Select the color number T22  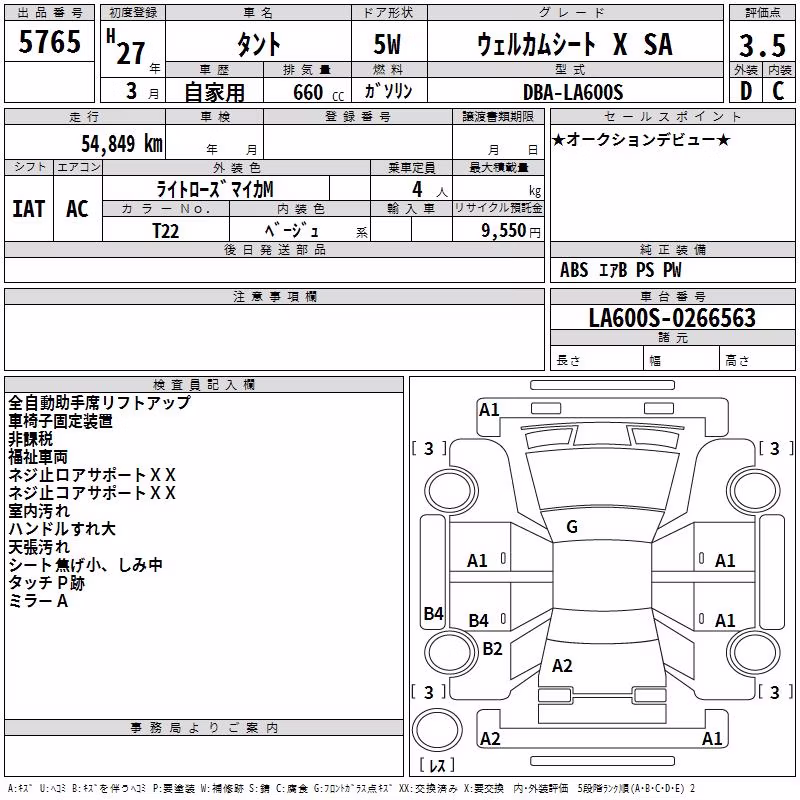tap(166, 231)
